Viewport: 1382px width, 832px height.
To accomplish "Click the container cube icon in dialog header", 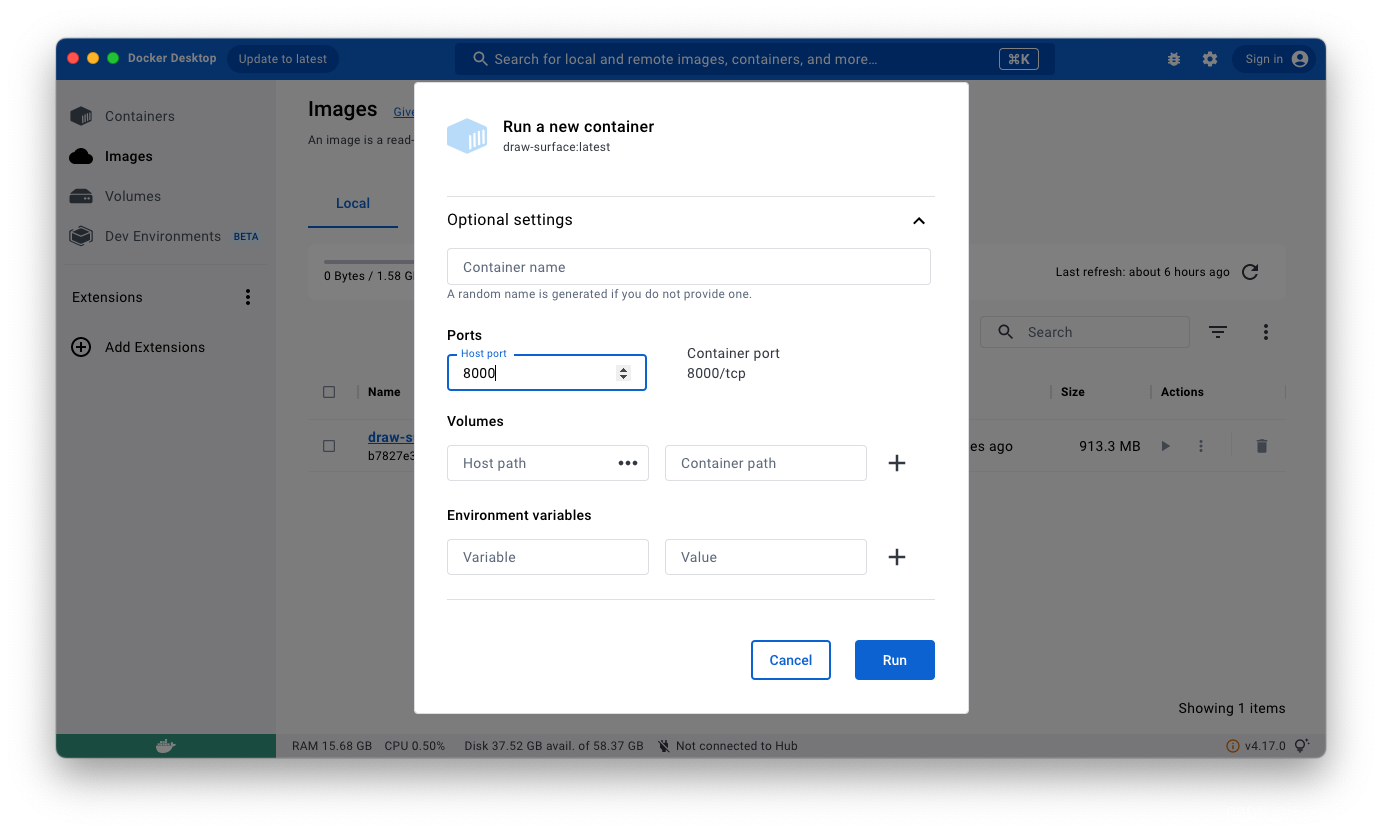I will pyautogui.click(x=467, y=136).
